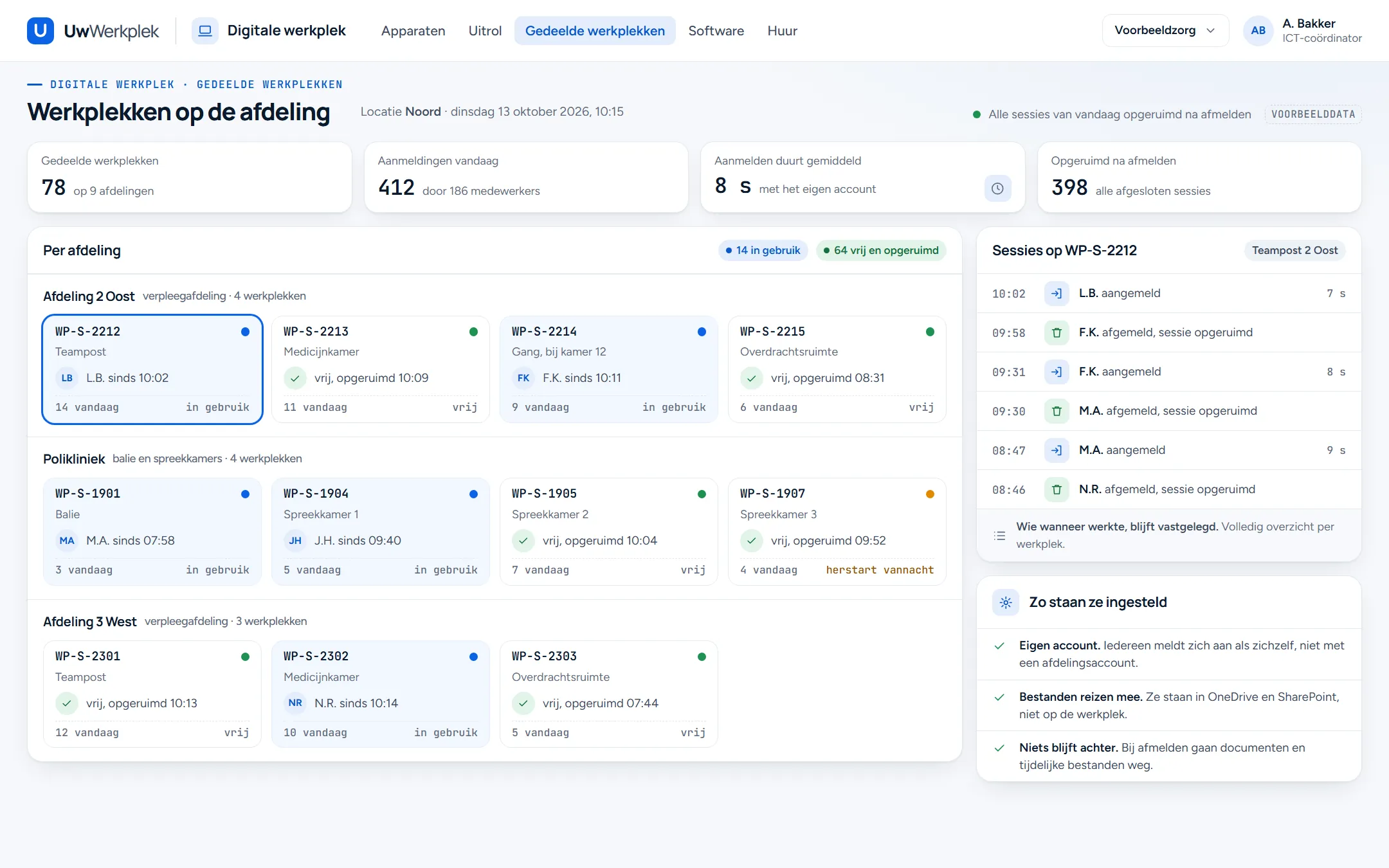
Task: Click the sign-in icon in the 10:02 session row
Action: coord(1057,294)
